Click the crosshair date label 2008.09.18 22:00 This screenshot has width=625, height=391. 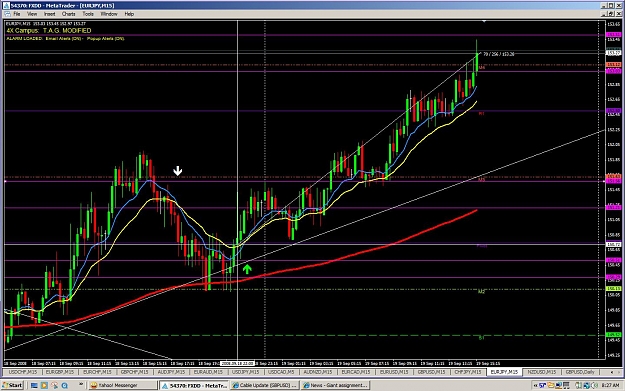[238, 363]
